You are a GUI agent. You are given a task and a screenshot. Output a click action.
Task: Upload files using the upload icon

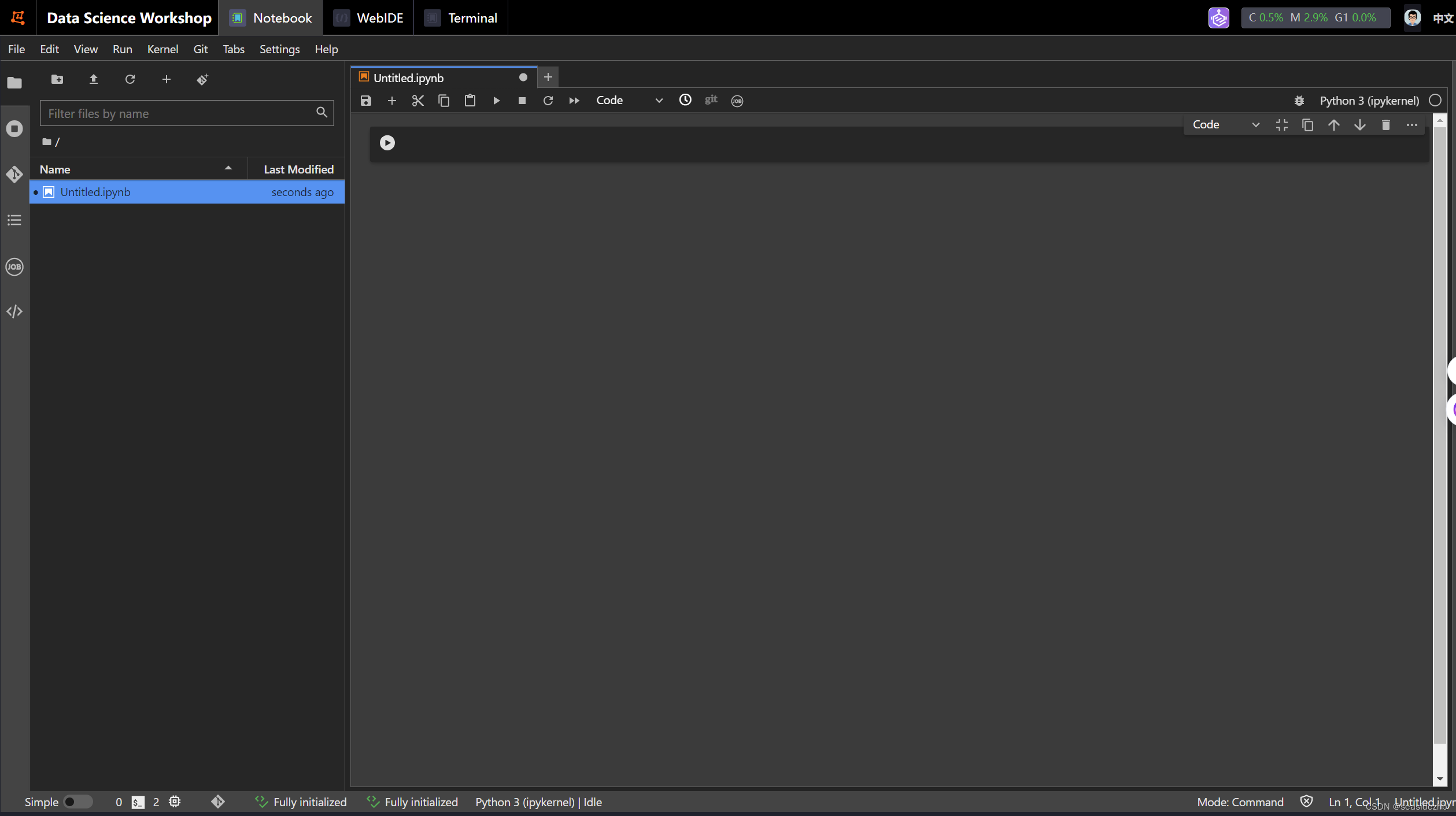(x=93, y=79)
